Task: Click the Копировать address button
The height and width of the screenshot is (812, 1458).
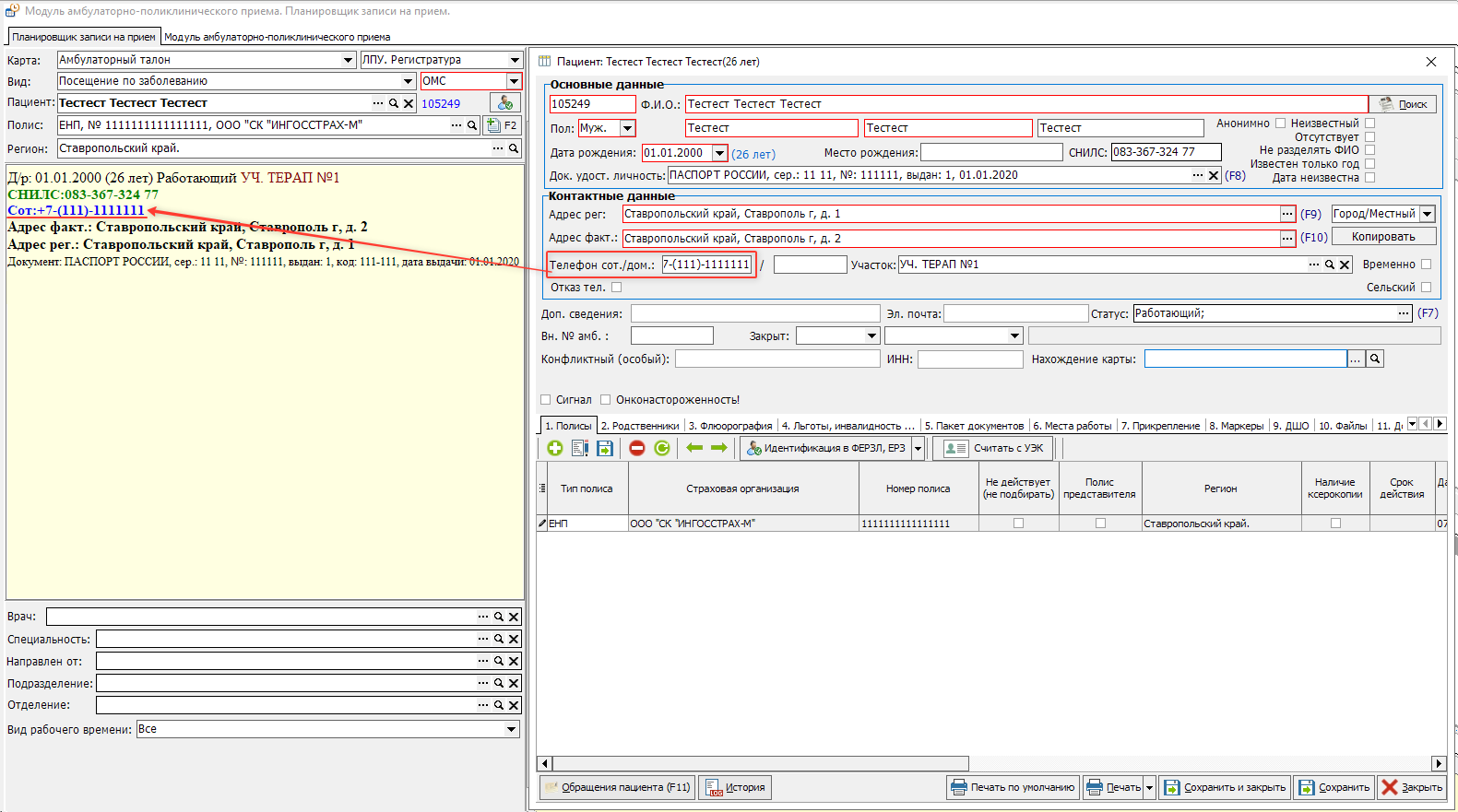Action: (x=1383, y=237)
